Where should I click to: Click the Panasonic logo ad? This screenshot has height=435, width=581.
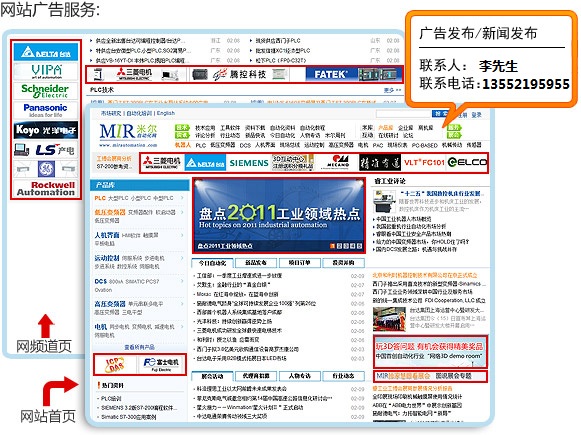tap(46, 110)
